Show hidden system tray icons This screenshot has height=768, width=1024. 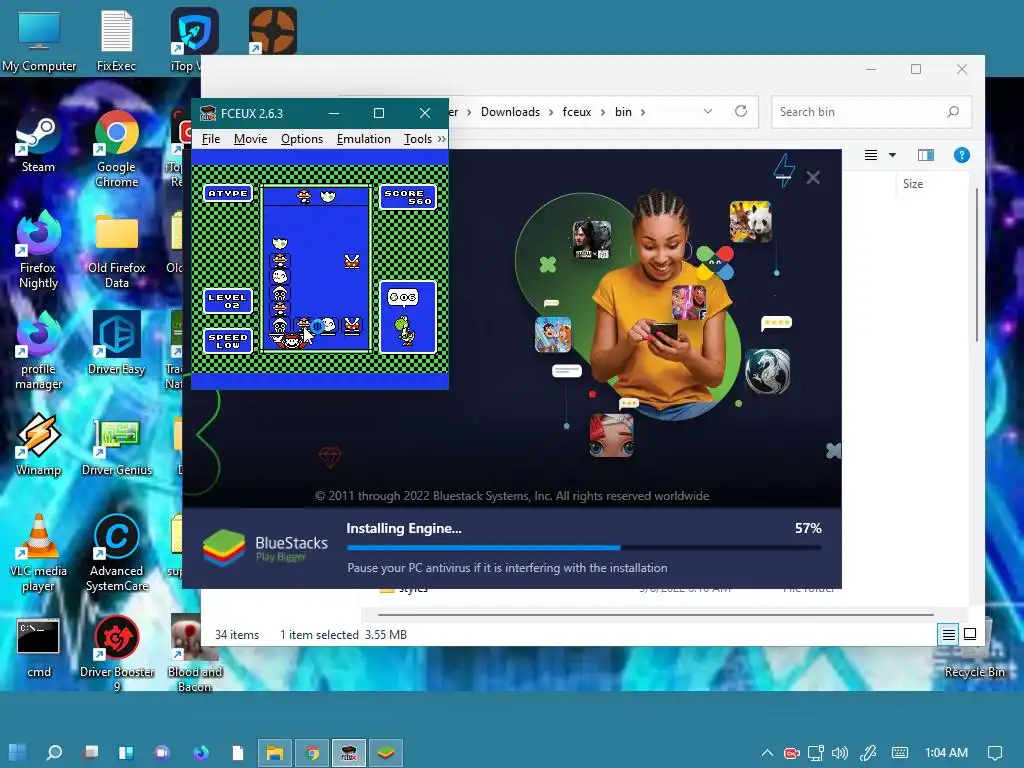[x=767, y=753]
